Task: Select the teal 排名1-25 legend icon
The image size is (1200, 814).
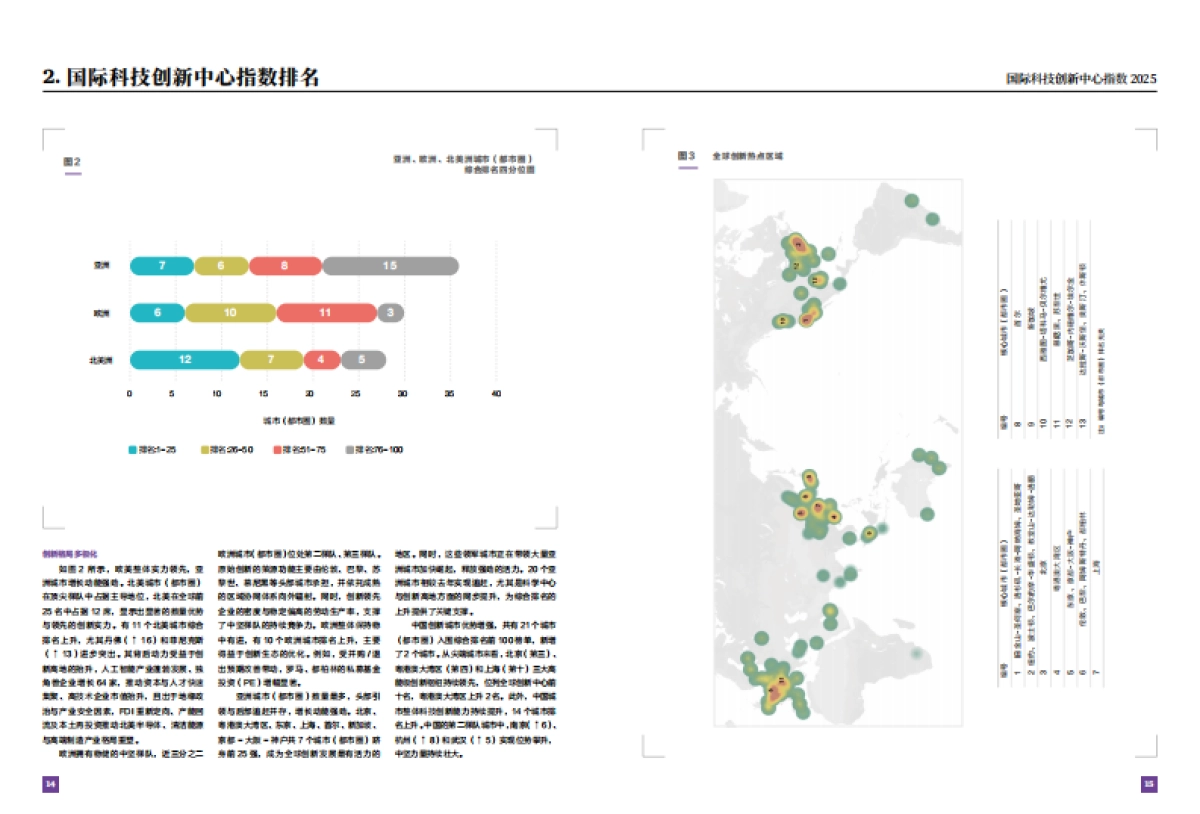Action: pyautogui.click(x=132, y=451)
